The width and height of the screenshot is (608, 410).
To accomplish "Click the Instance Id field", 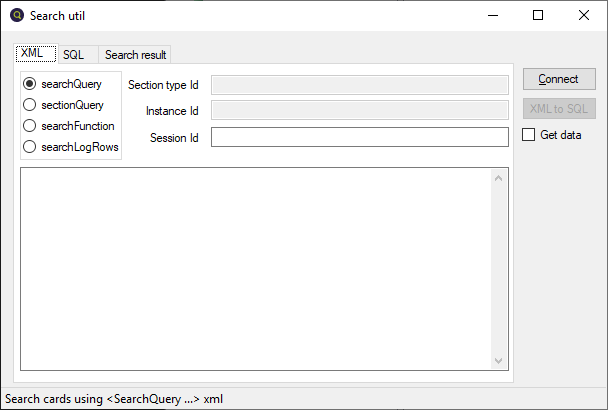I will coord(359,111).
